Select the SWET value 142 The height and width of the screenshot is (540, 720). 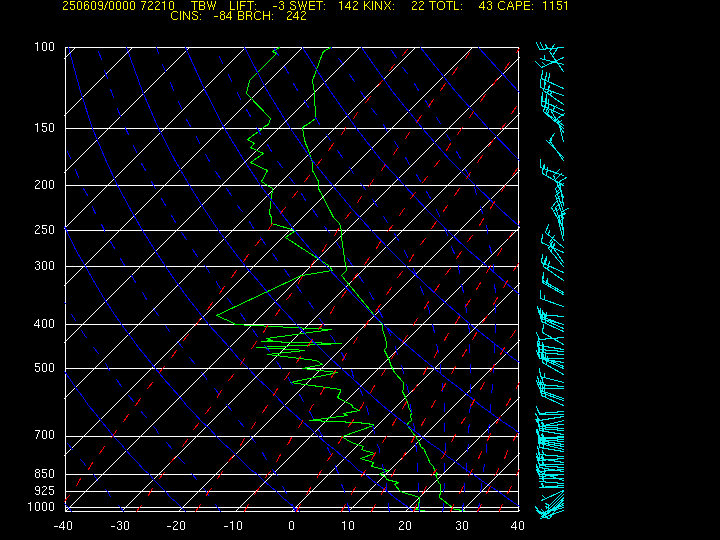click(x=348, y=6)
